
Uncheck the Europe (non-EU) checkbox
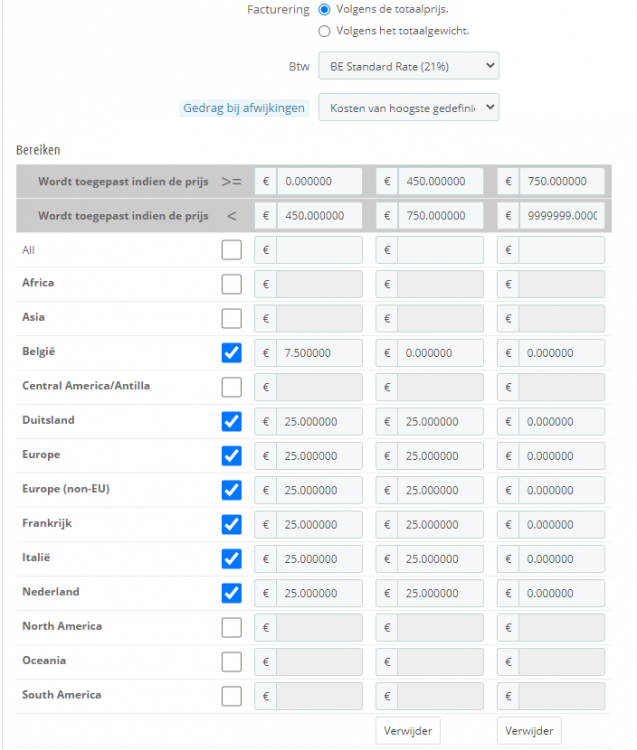(231, 490)
